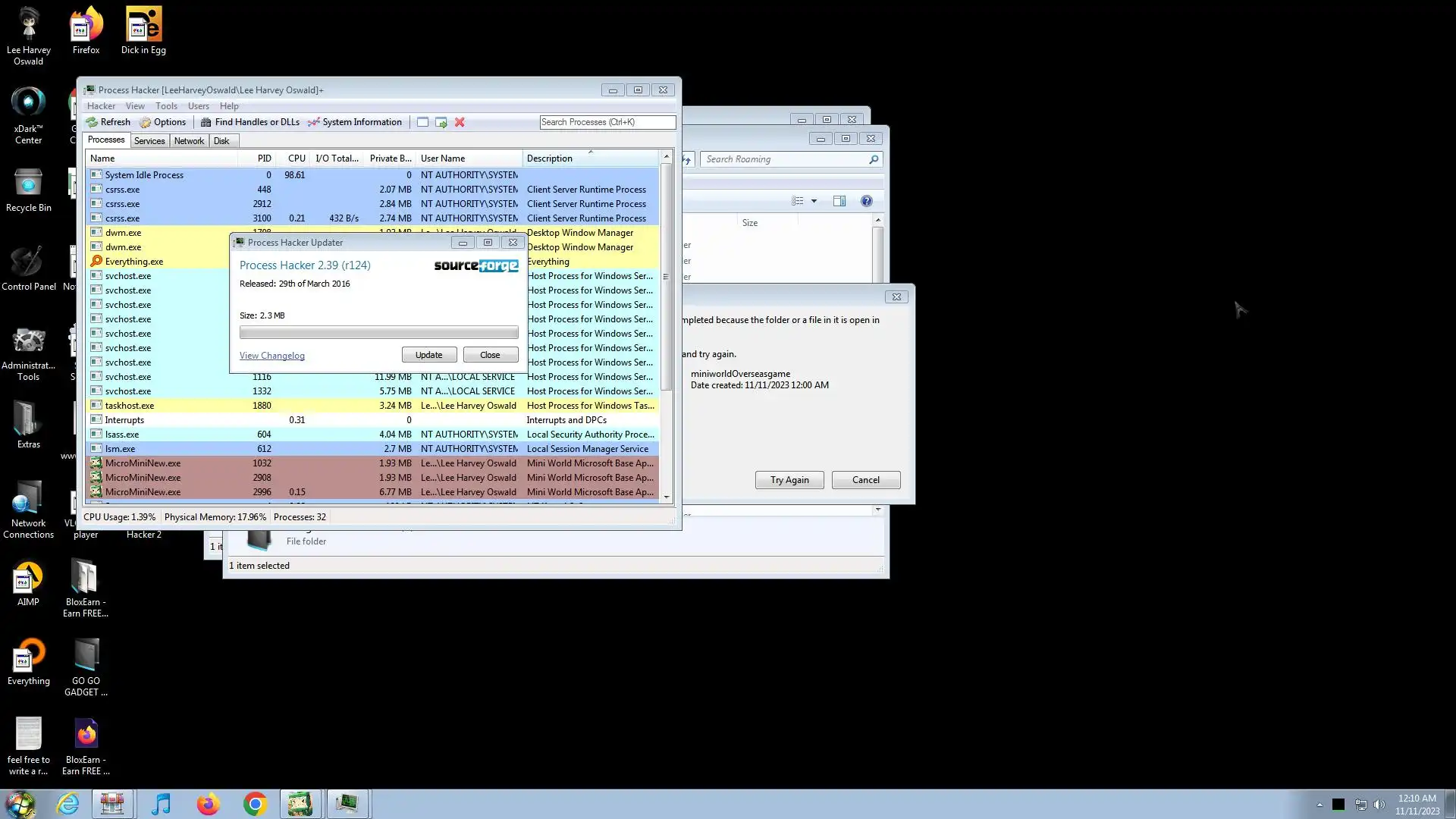Click the Find Handles or DLLs binoculars icon
Image resolution: width=1456 pixels, height=819 pixels.
pos(206,122)
